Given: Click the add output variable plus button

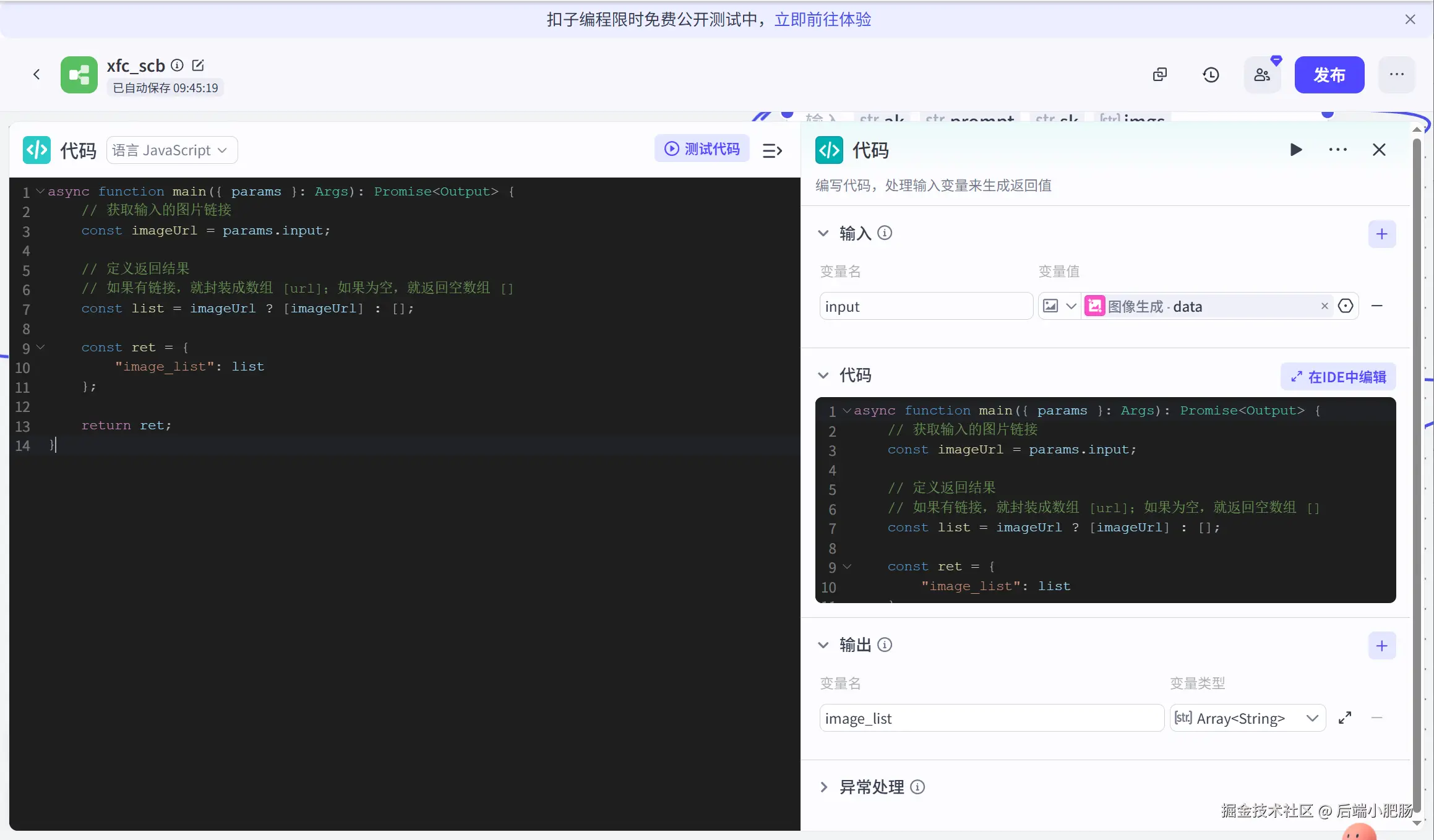Looking at the screenshot, I should click(1381, 646).
